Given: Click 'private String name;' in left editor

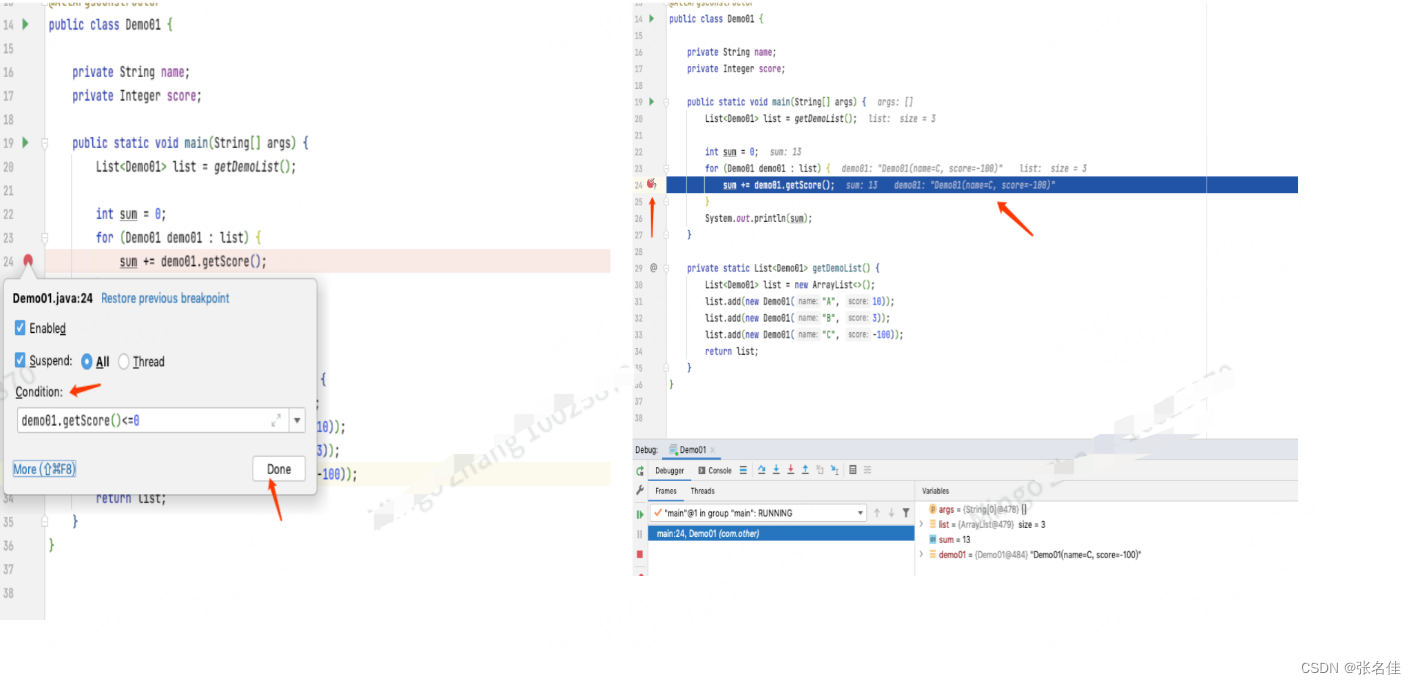Looking at the screenshot, I should (x=131, y=72).
